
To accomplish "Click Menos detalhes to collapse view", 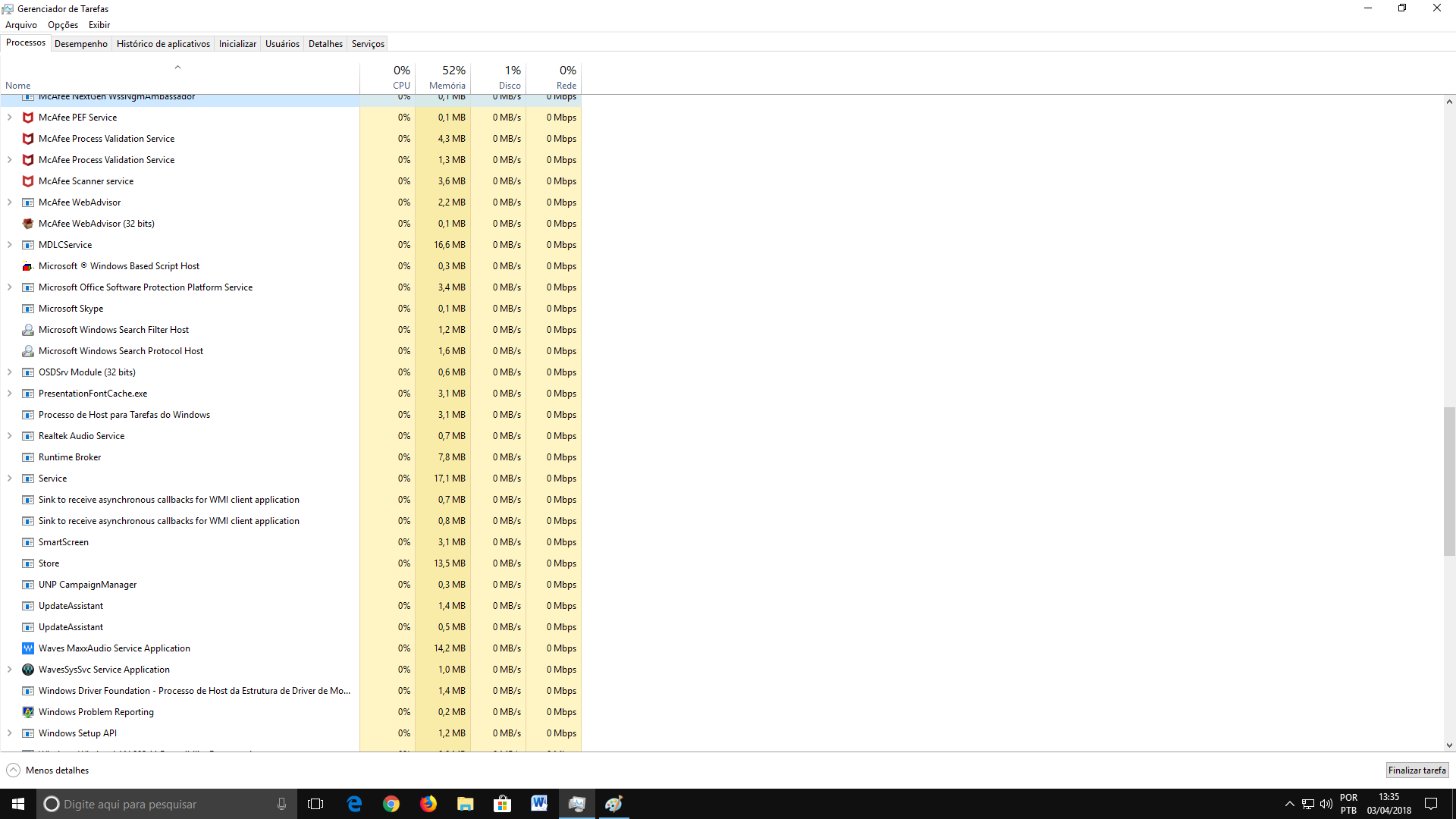I will tap(48, 770).
